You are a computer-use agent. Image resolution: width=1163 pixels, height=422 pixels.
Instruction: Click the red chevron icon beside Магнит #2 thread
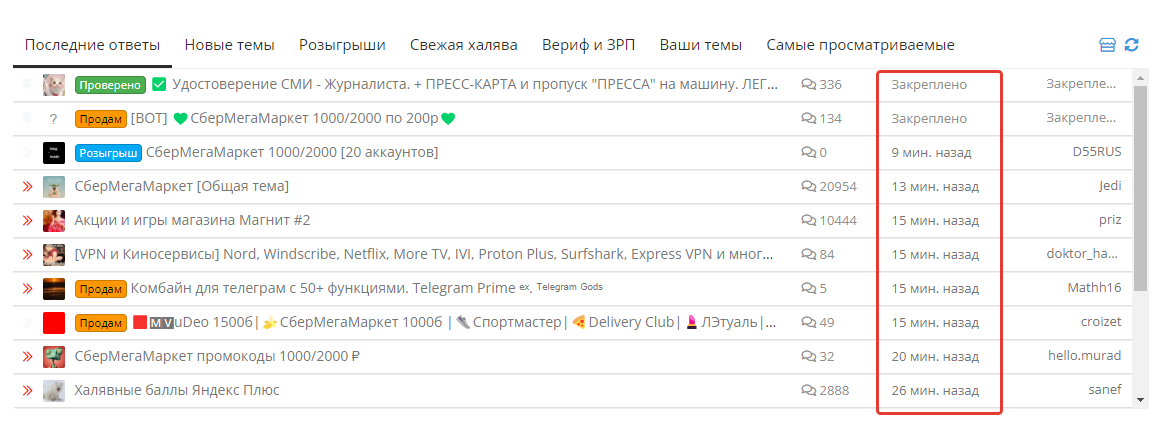coord(28,220)
